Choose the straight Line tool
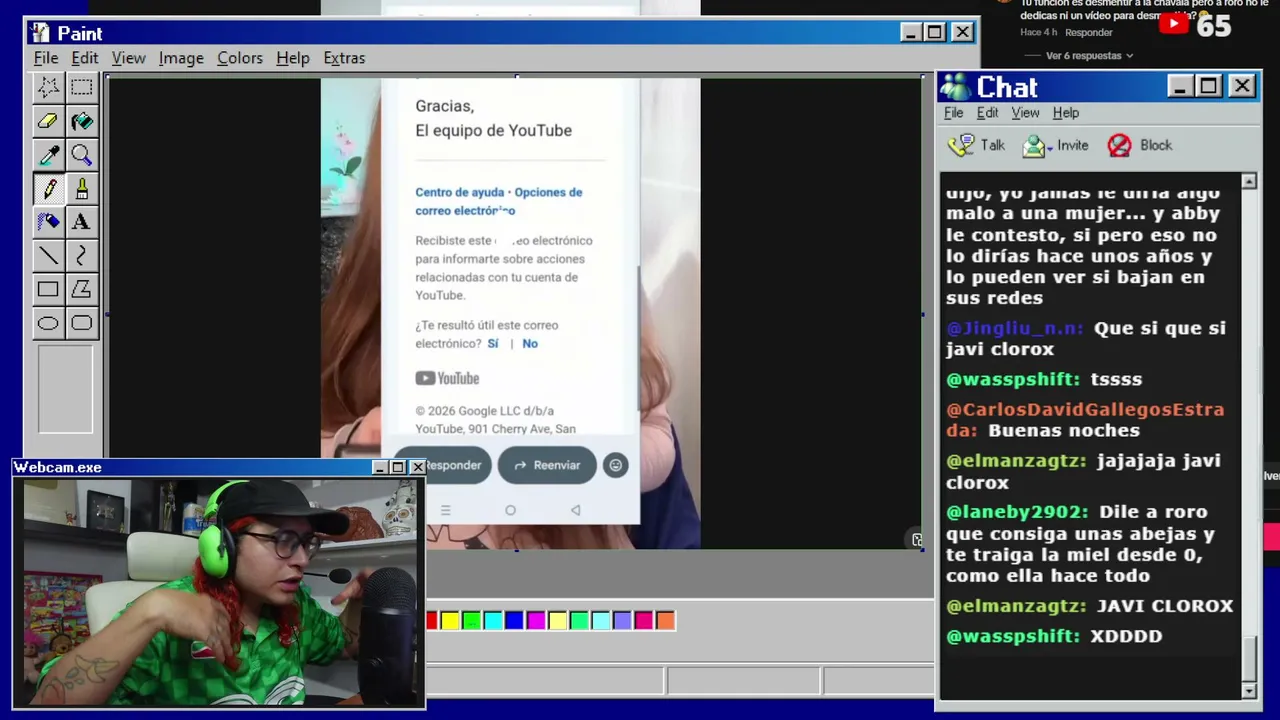 [48, 256]
